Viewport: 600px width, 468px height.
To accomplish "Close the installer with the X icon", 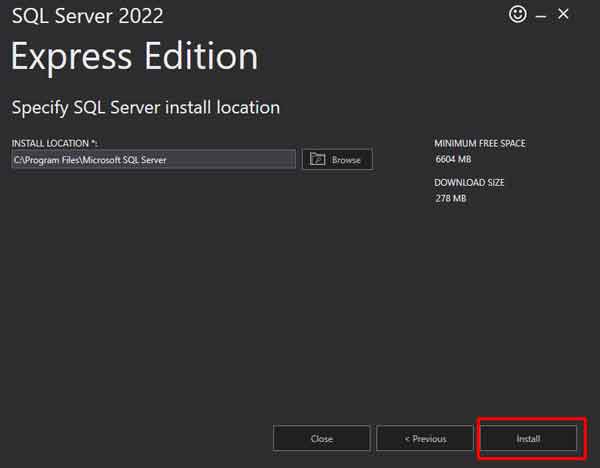I will [x=563, y=14].
